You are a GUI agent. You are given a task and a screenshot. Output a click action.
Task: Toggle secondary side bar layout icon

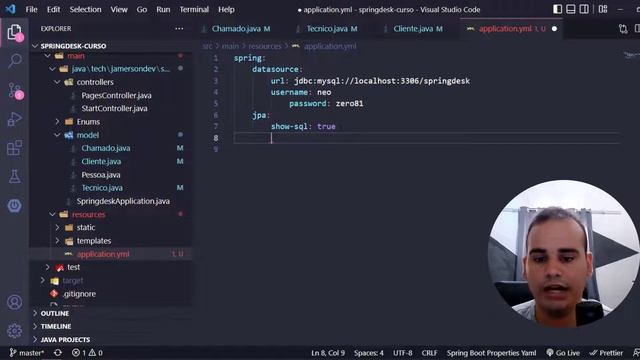point(584,9)
